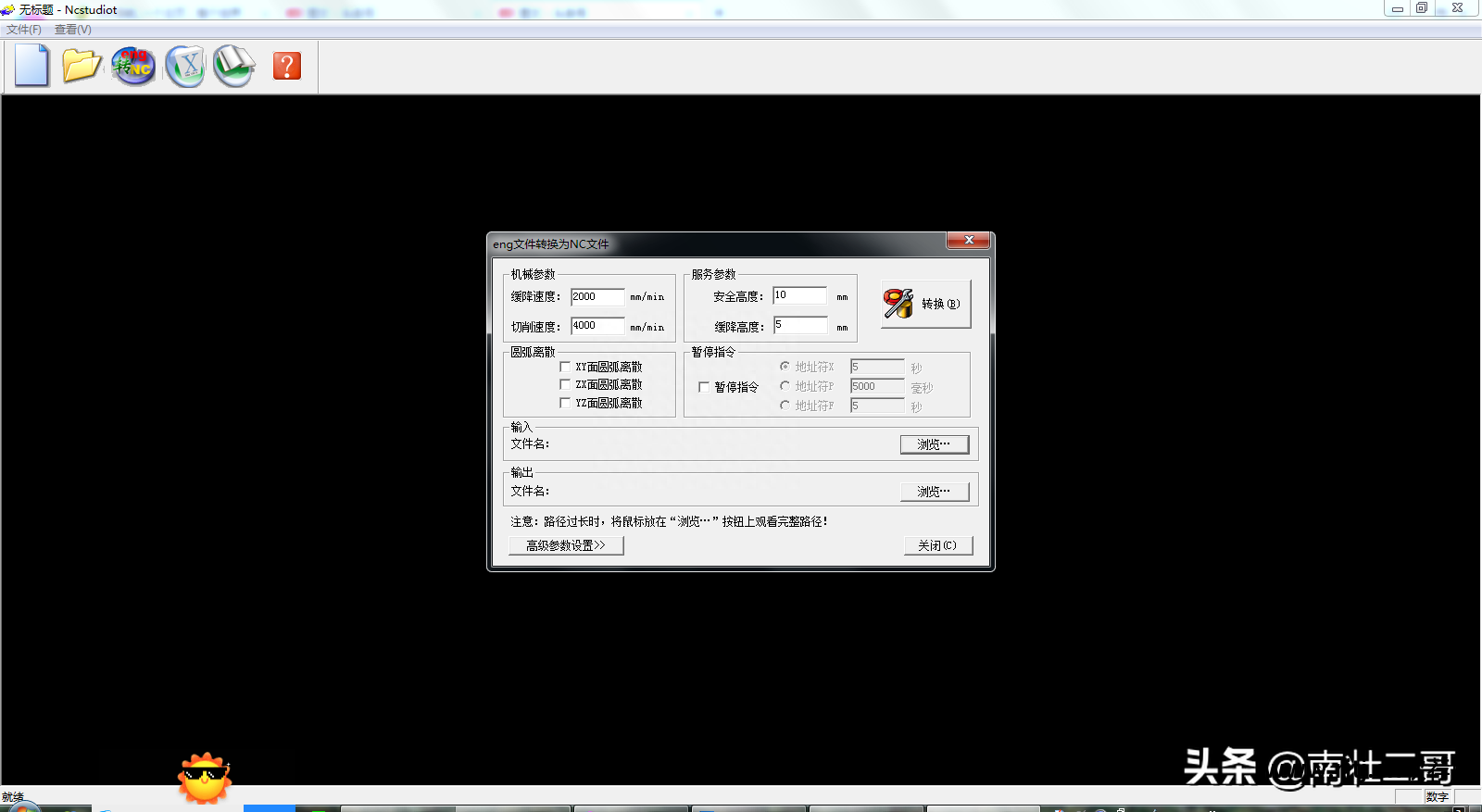
Task: Expand 高级参数设置>> advanced settings
Action: (x=566, y=545)
